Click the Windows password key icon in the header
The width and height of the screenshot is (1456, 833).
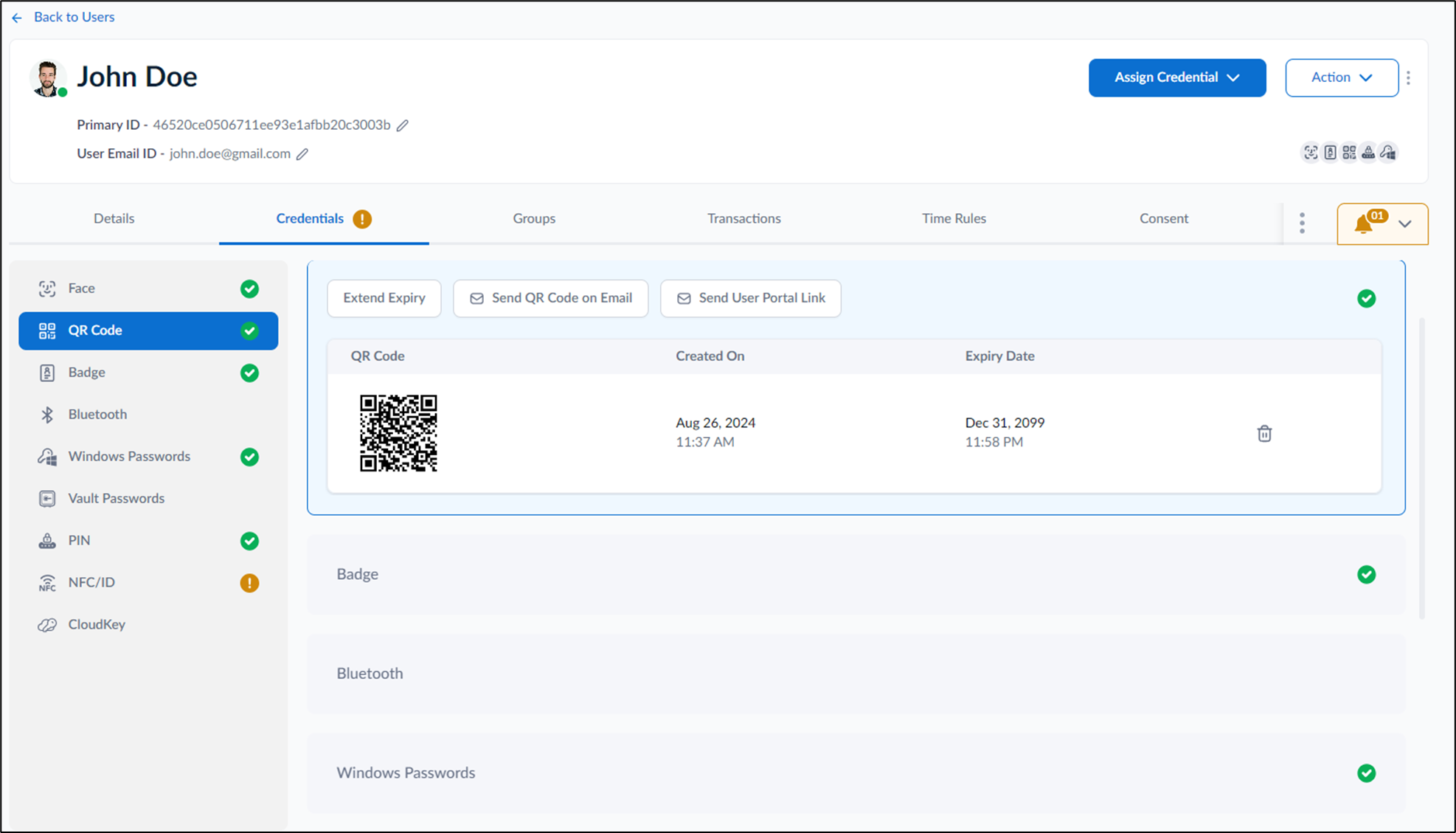click(1388, 153)
